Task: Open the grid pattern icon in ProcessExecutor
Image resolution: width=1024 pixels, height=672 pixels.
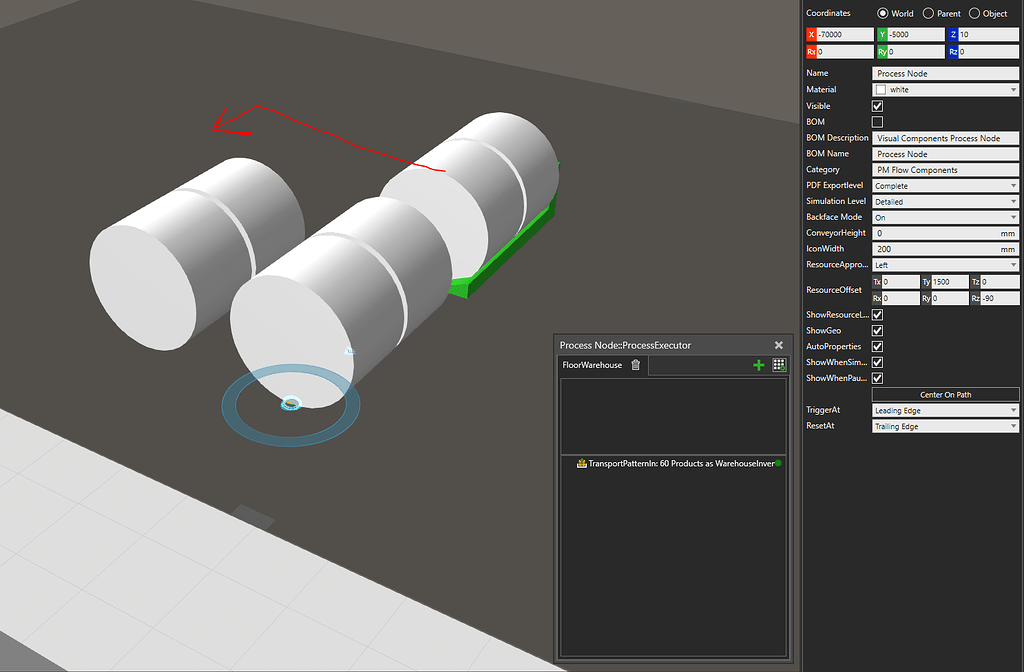Action: (779, 365)
